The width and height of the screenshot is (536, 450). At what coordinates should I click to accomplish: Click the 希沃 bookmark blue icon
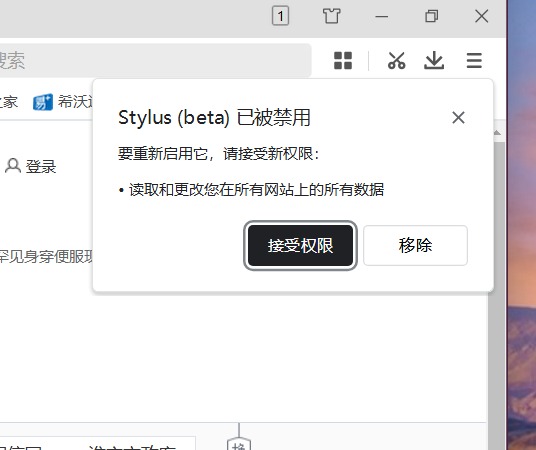click(x=43, y=102)
